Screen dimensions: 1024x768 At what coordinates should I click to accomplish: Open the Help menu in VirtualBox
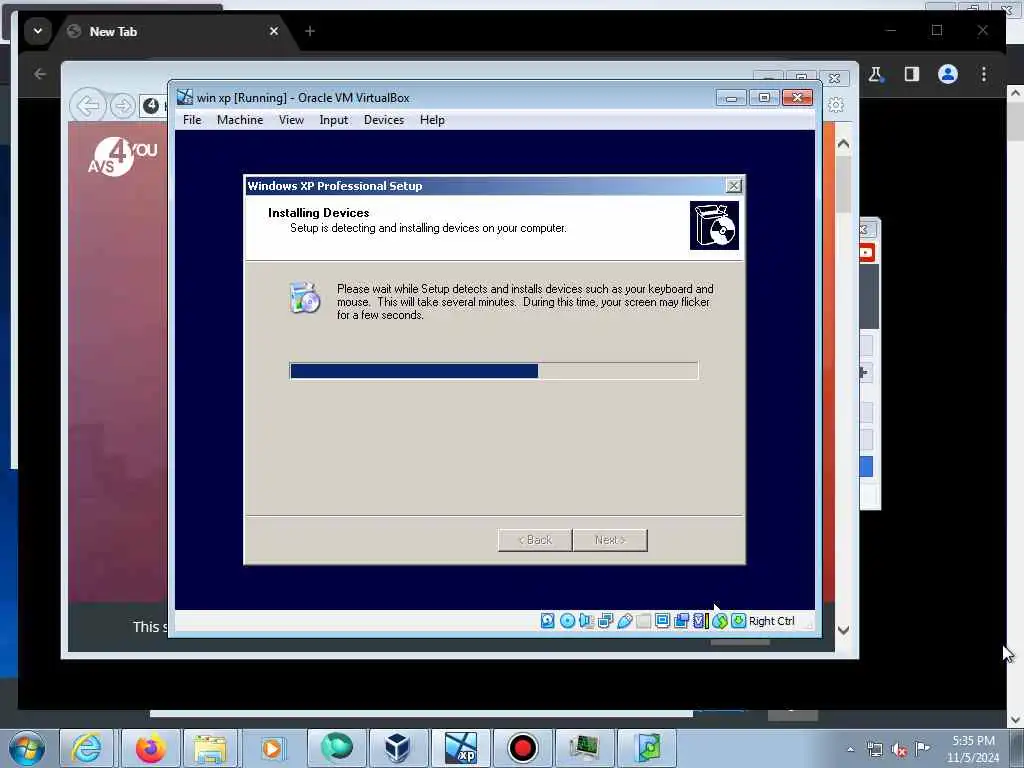(432, 120)
